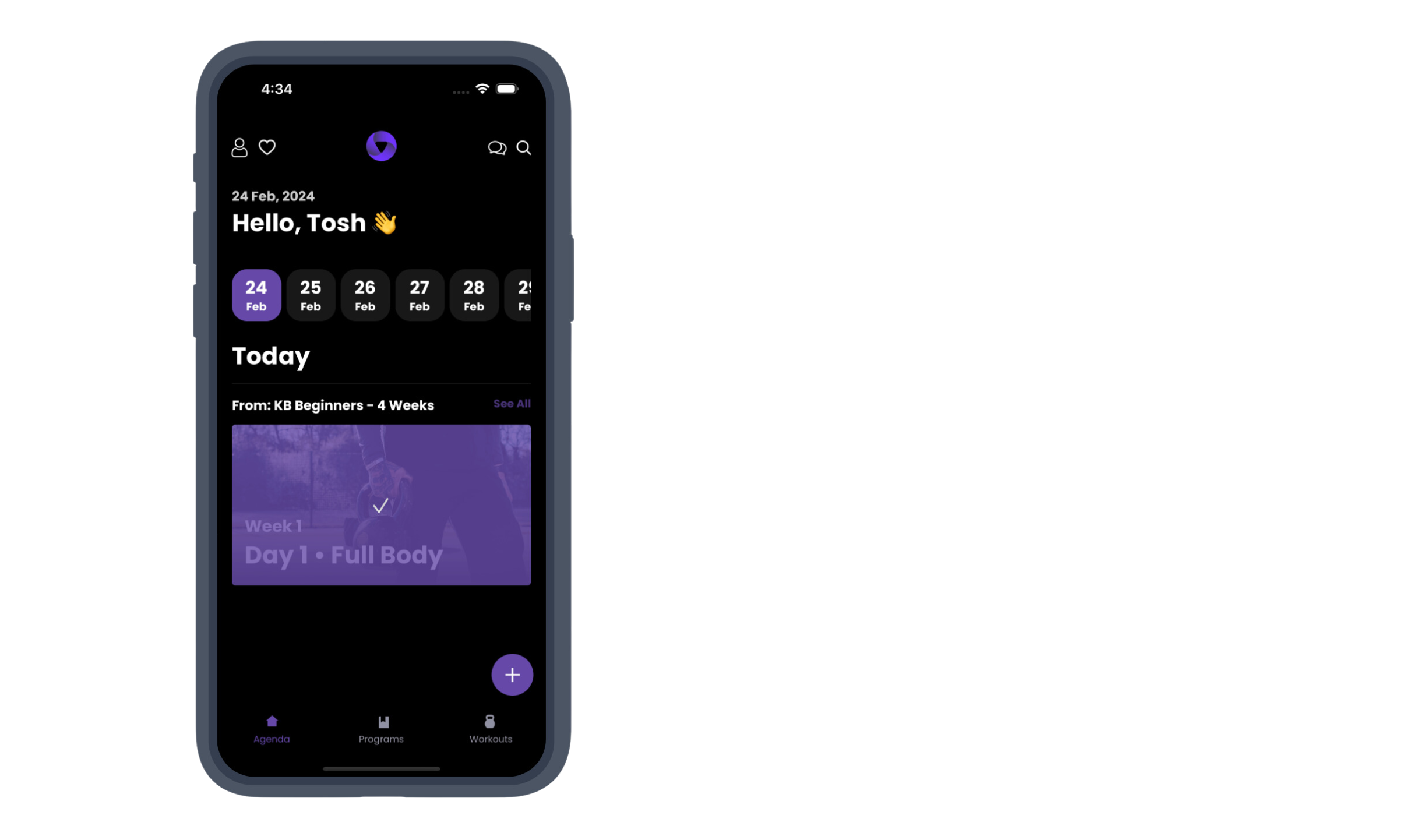Open Agenda tab in bottom navigation
The image size is (1417, 840).
(272, 729)
